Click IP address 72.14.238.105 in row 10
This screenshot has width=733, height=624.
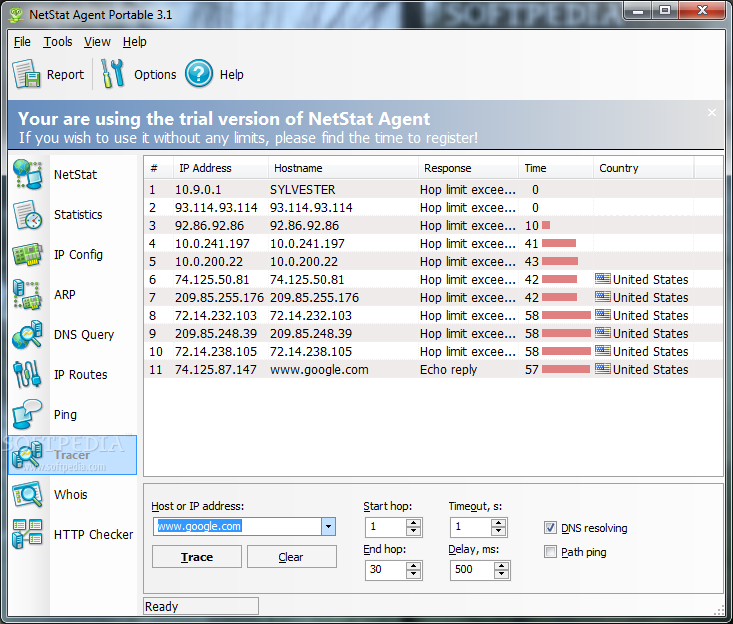[x=216, y=351]
